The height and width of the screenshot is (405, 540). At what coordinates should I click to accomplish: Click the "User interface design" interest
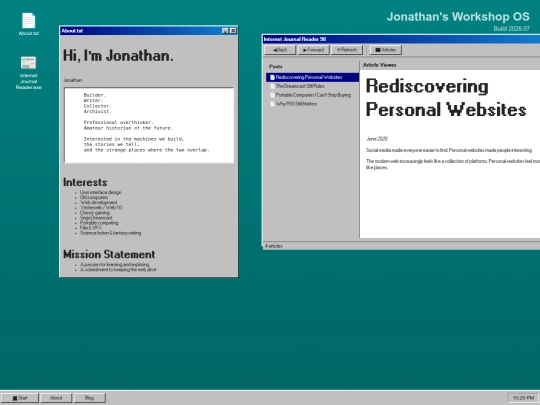coord(101,192)
